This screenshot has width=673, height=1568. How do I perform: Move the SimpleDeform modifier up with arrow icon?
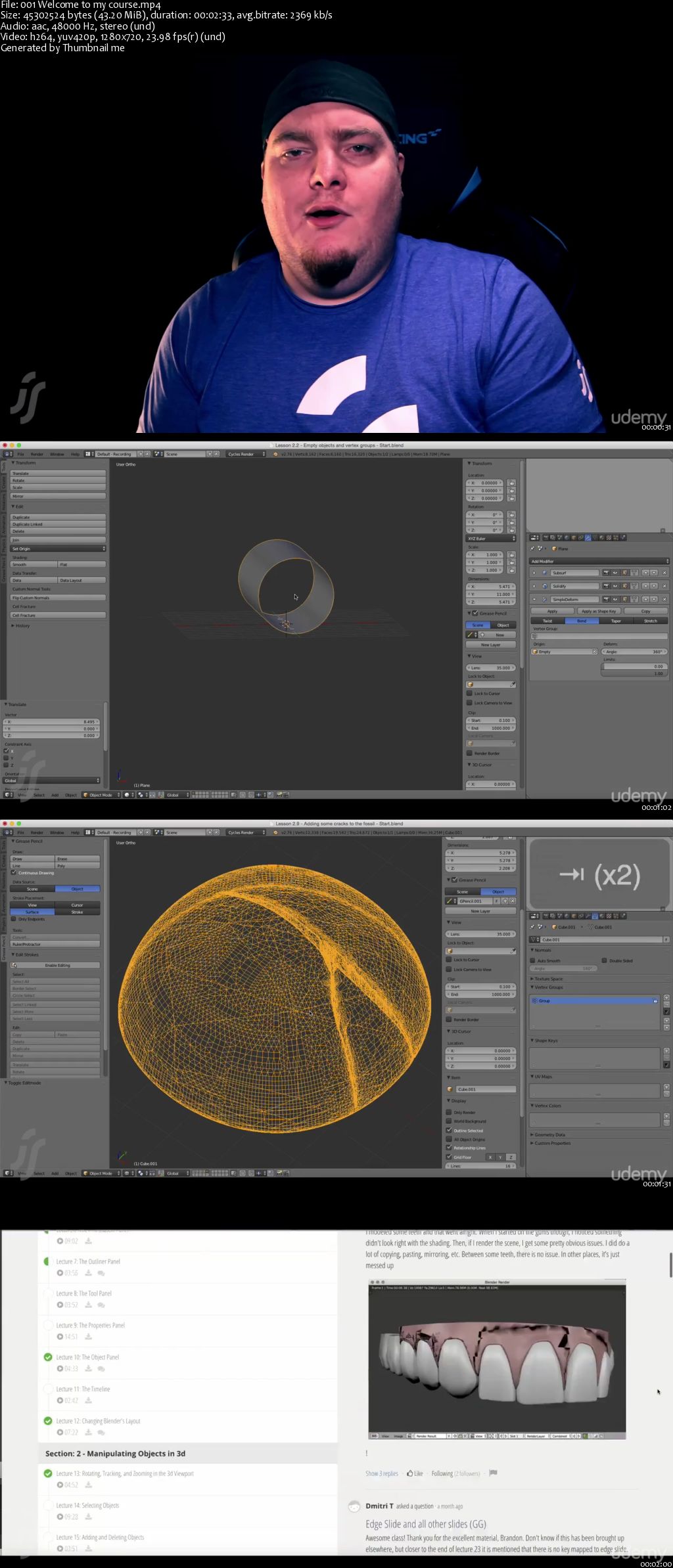(645, 599)
